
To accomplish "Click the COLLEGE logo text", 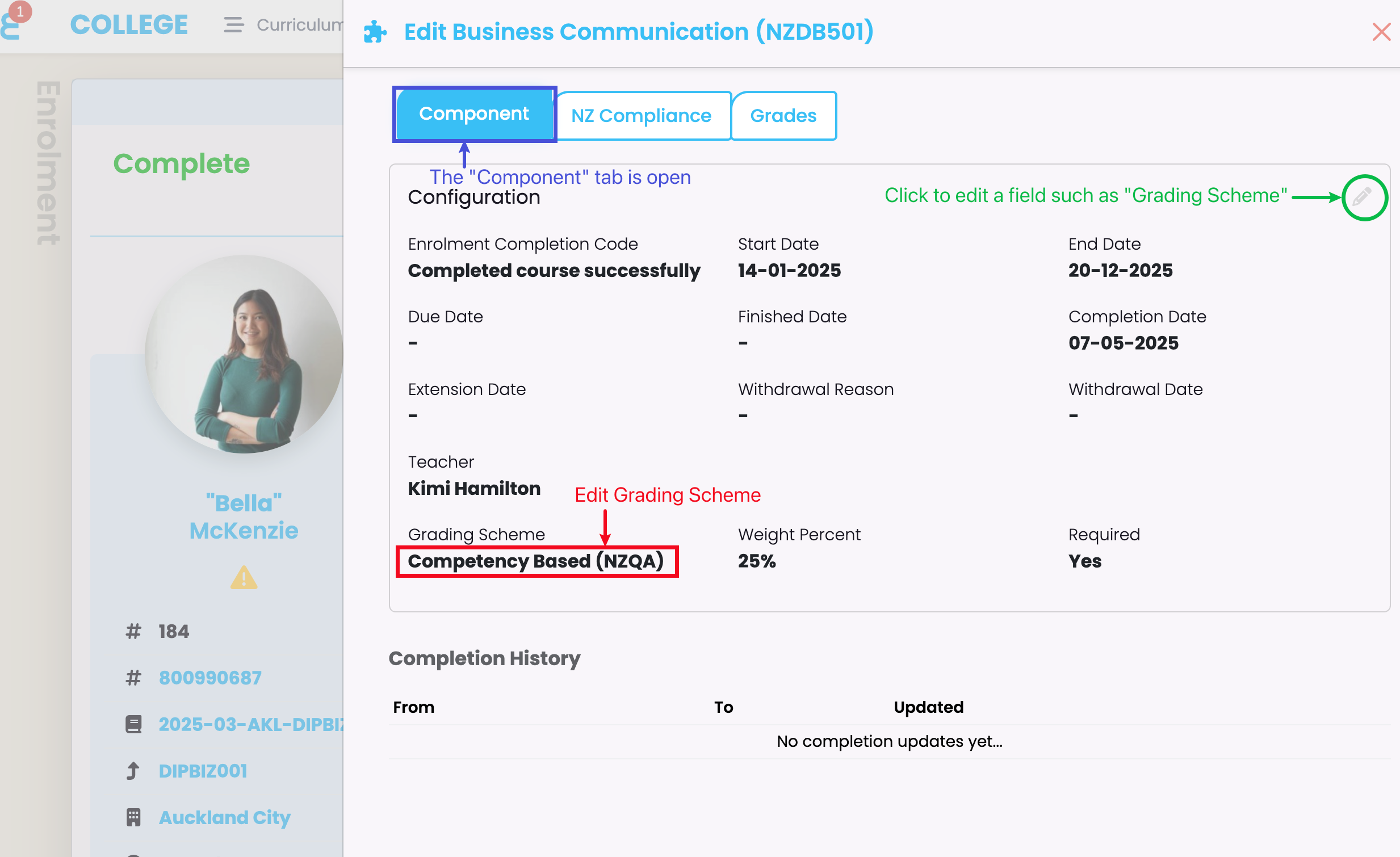I will [x=129, y=25].
